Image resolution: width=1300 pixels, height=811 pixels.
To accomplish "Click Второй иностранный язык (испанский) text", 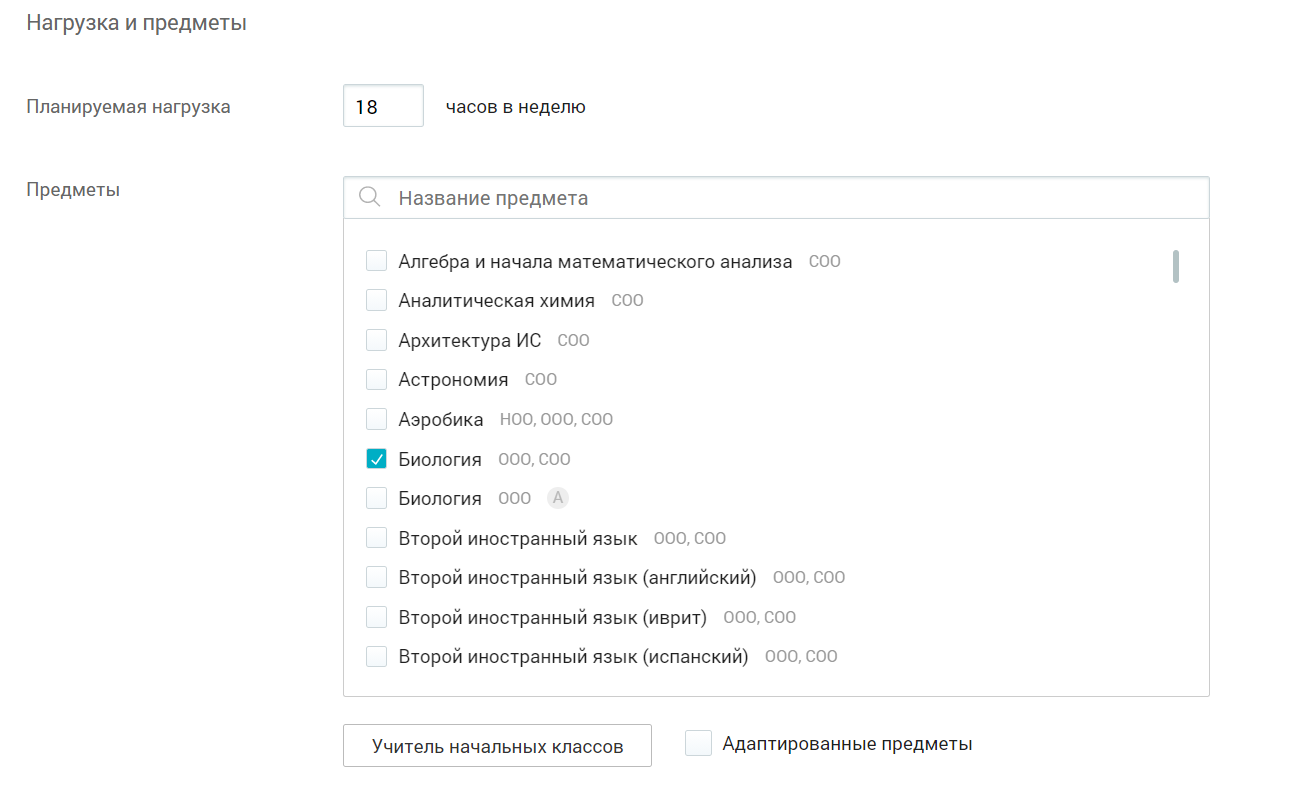I will click(573, 657).
